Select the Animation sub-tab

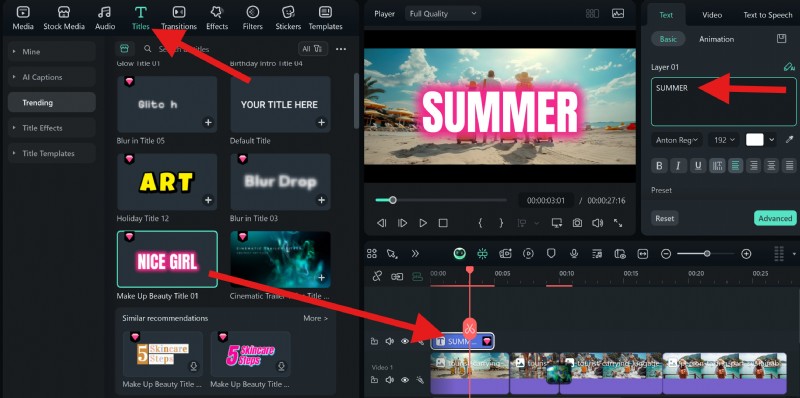click(x=716, y=39)
